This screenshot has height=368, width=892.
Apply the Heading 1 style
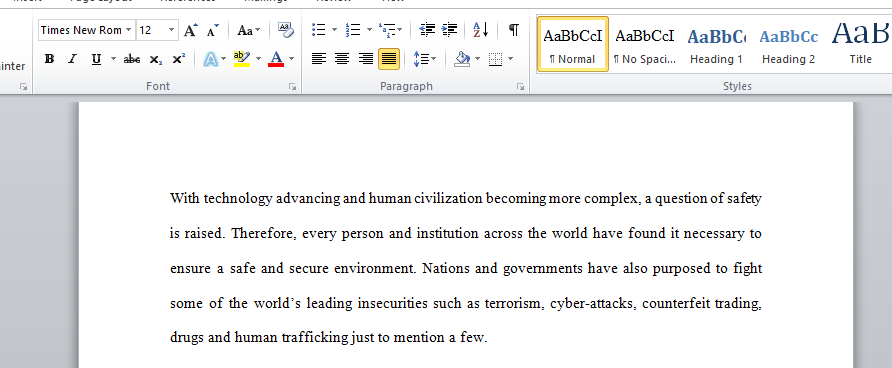tap(716, 44)
